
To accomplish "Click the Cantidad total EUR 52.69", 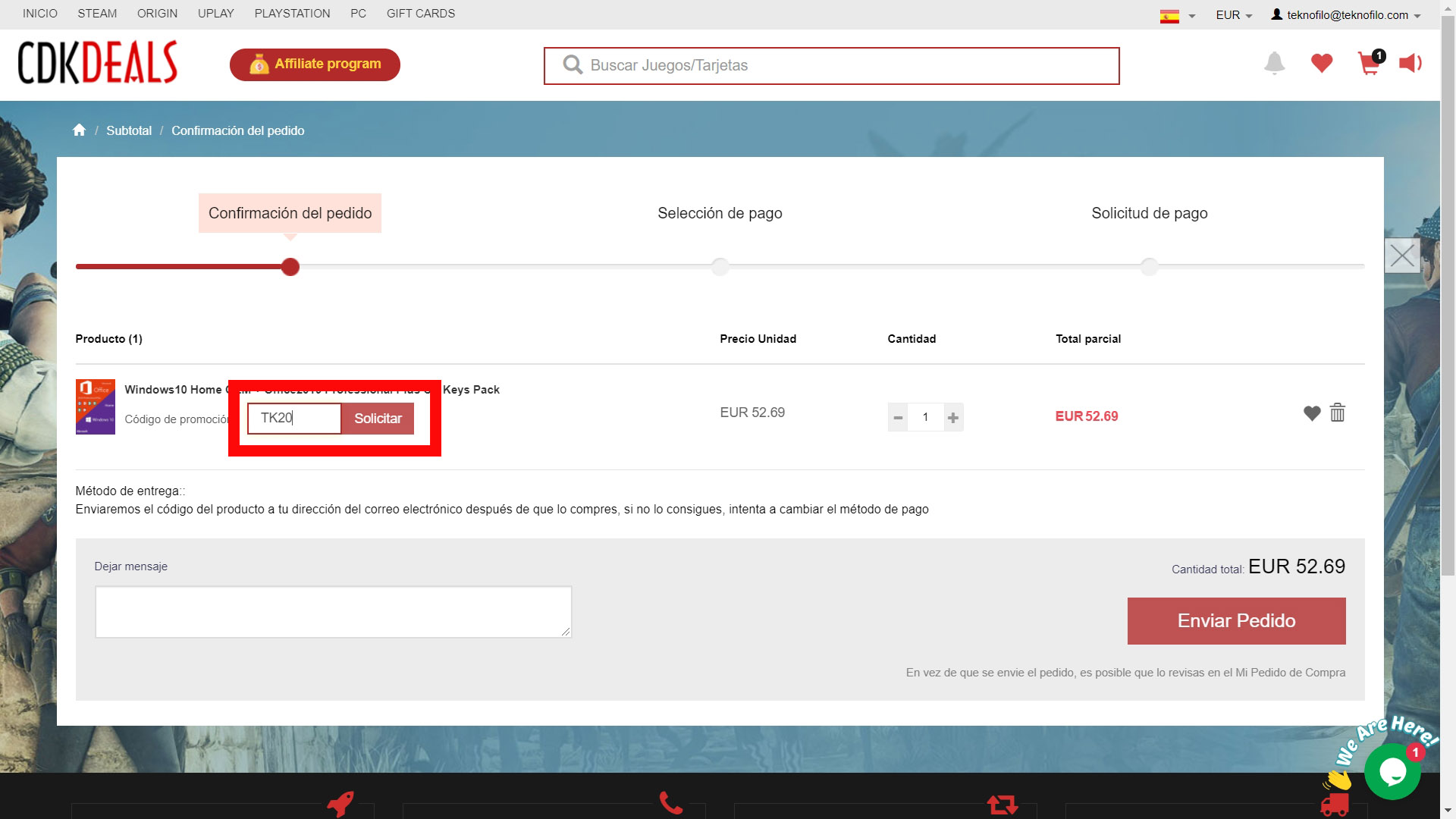I will point(1297,566).
